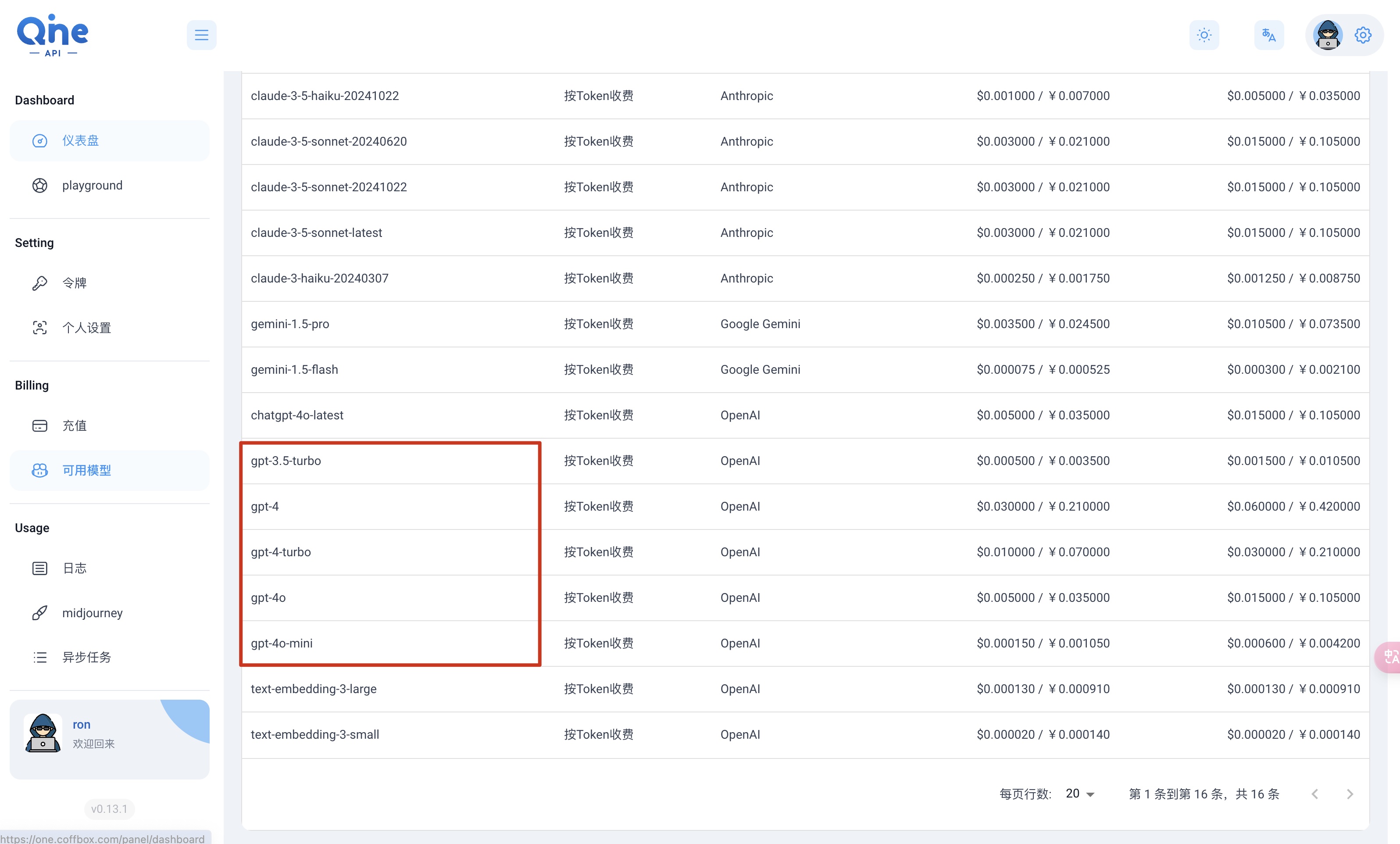
Task: Select the 可用模型 available models item
Action: point(110,470)
